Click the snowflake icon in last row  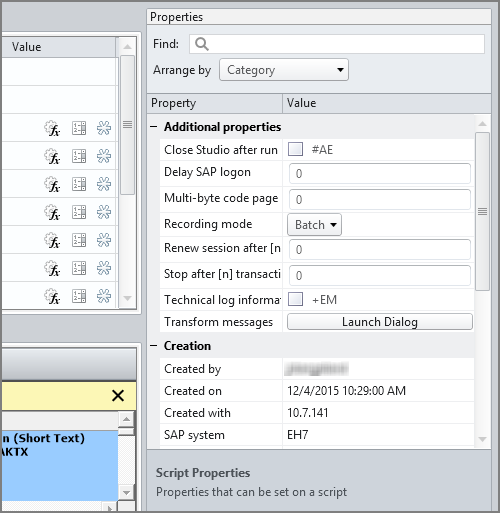tap(104, 296)
